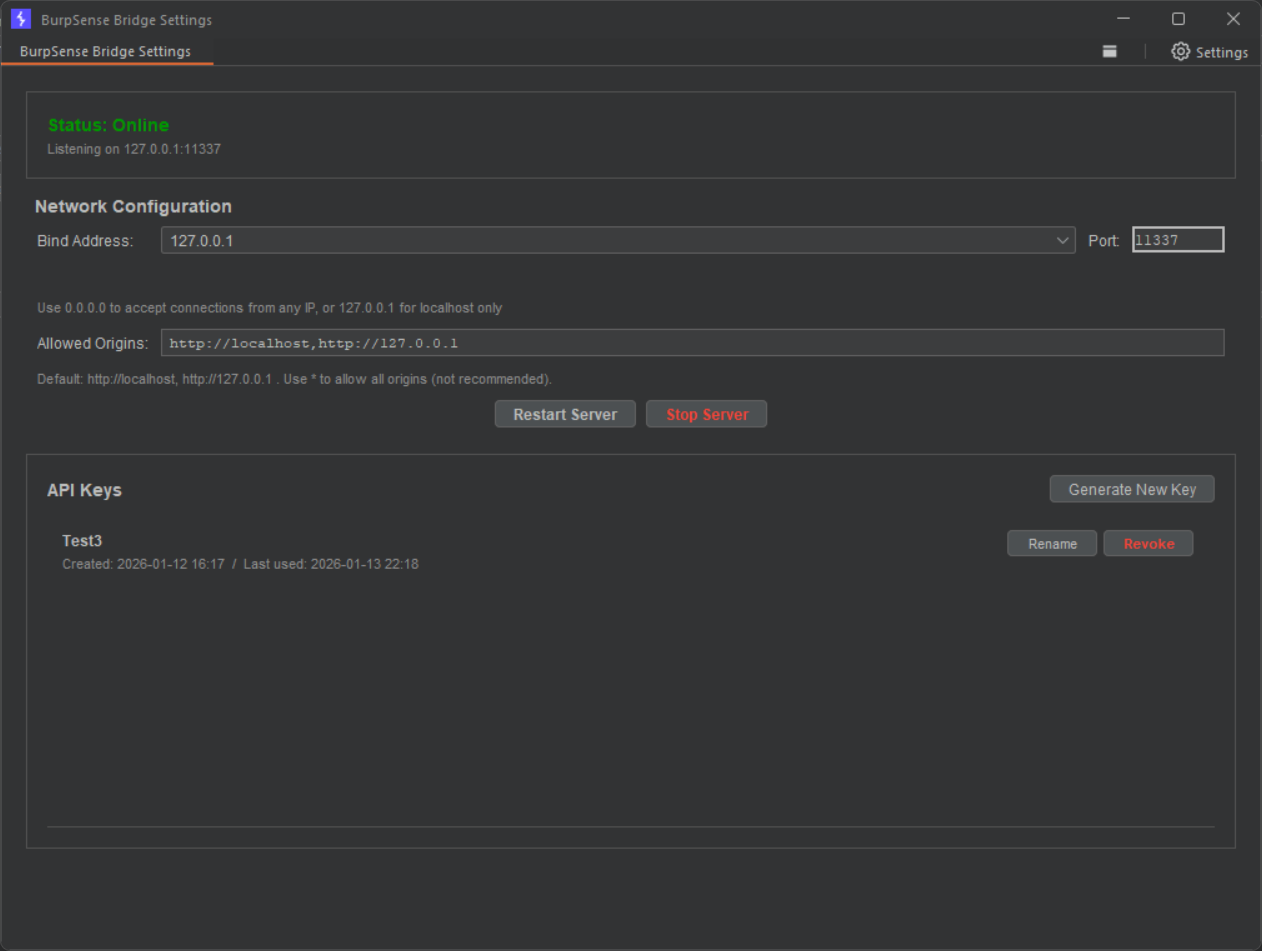The width and height of the screenshot is (1262, 951).
Task: Click the 'Listening on 127.0.0.1:11337' text
Action: click(x=134, y=149)
